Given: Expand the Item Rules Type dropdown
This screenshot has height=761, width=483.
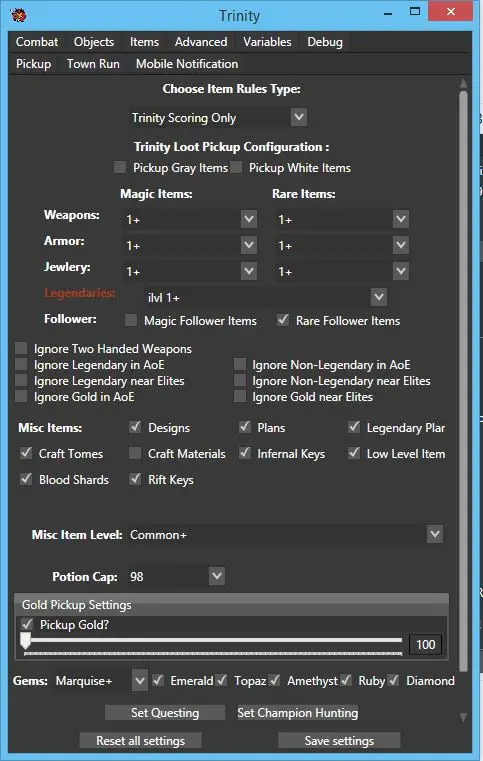Looking at the screenshot, I should click(x=299, y=117).
